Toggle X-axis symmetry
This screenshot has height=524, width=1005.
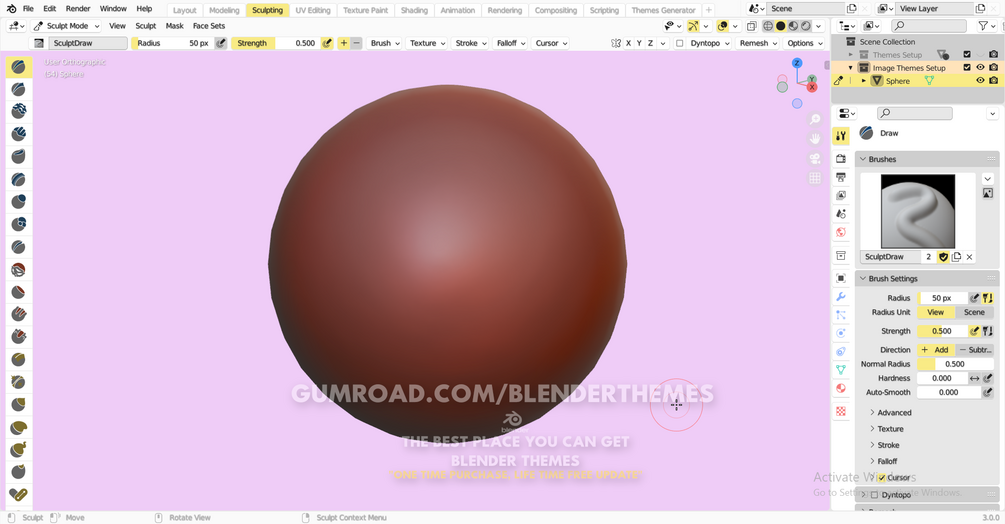(628, 43)
